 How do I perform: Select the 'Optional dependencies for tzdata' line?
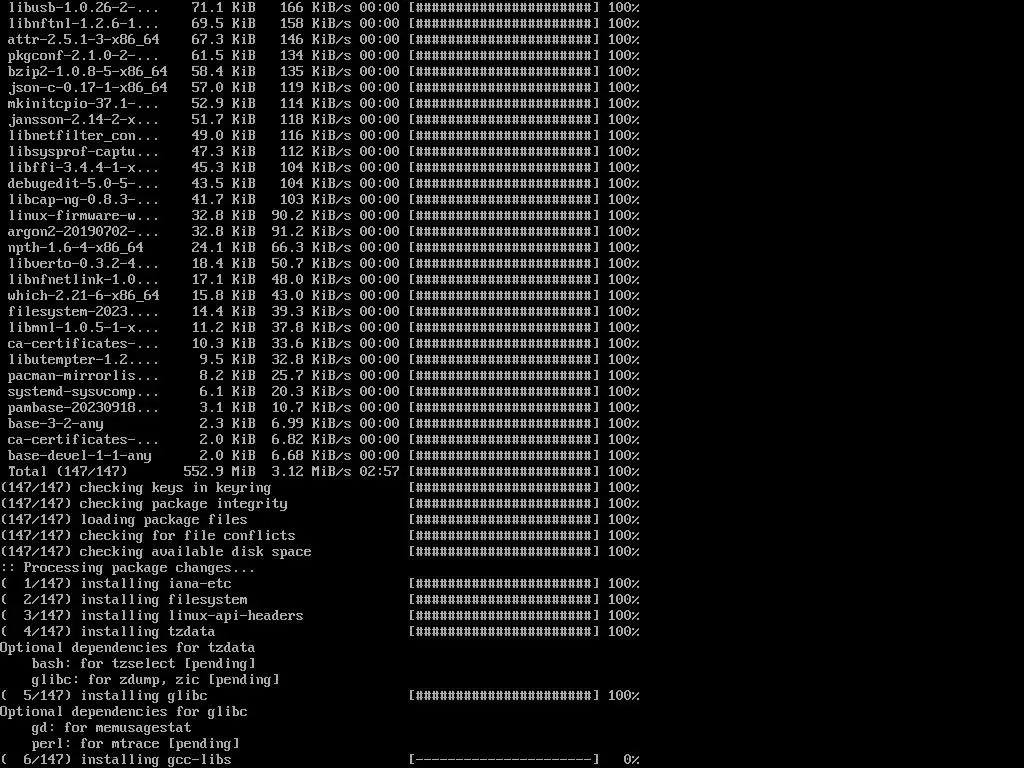click(x=128, y=648)
